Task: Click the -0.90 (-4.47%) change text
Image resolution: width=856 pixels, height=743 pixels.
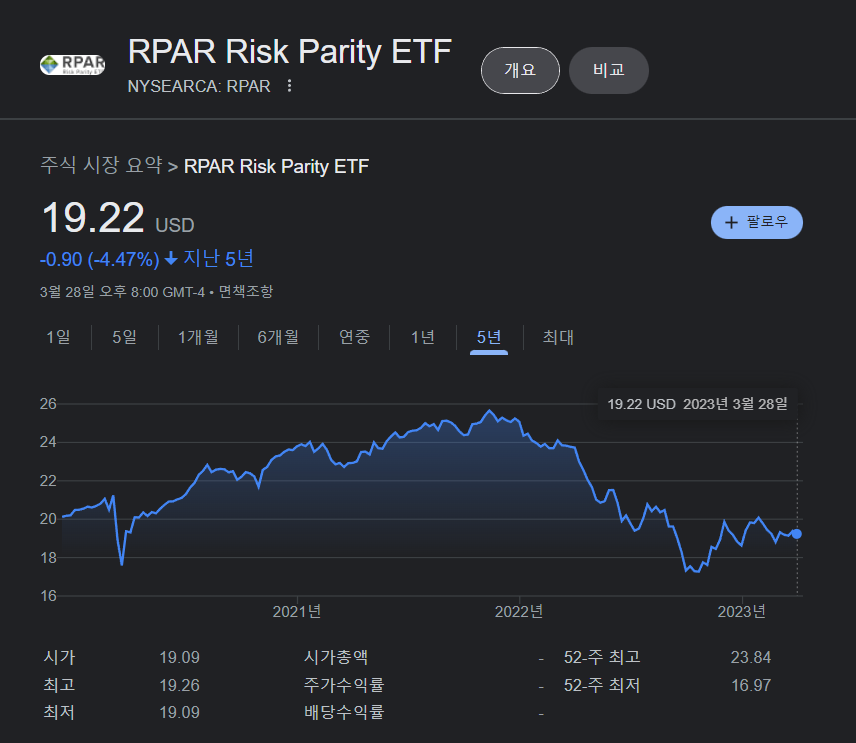Action: click(x=99, y=259)
